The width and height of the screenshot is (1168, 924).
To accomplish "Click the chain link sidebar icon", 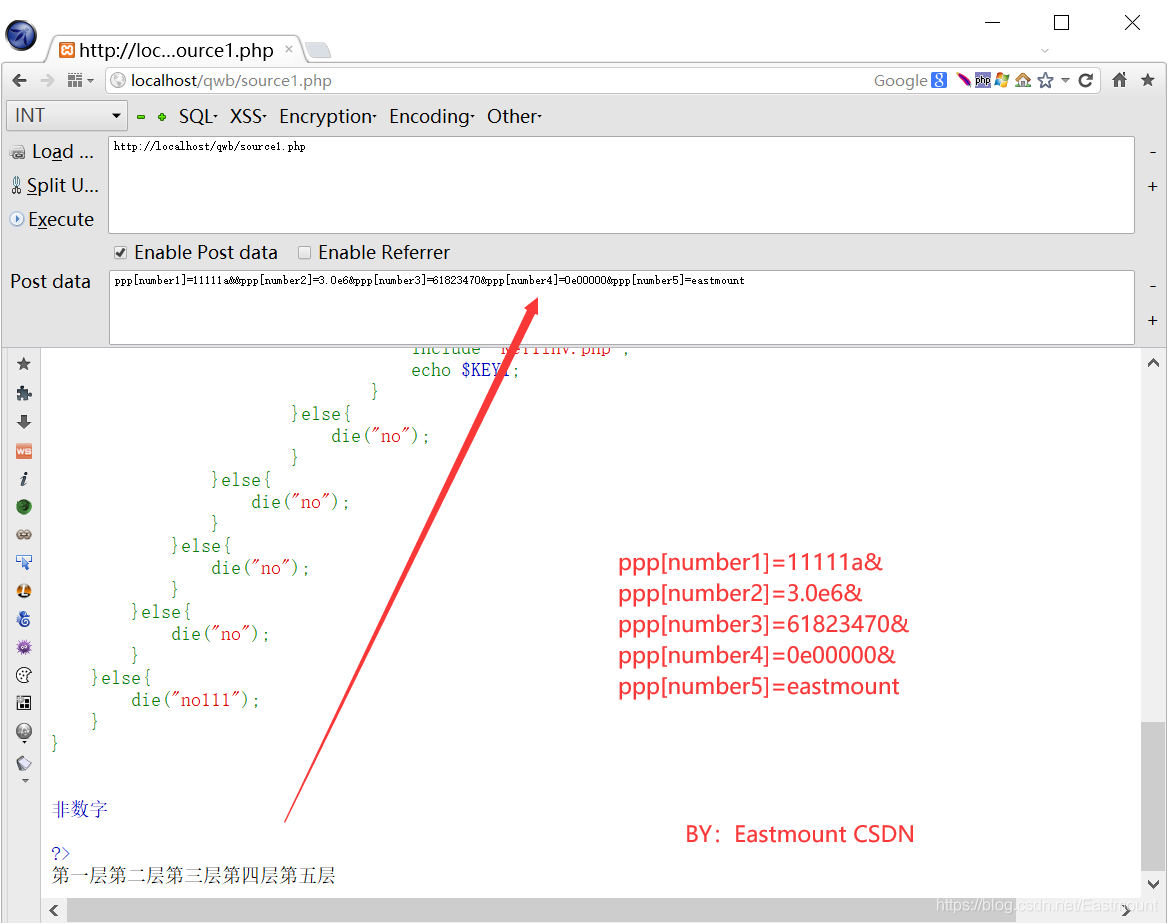I will coord(24,534).
